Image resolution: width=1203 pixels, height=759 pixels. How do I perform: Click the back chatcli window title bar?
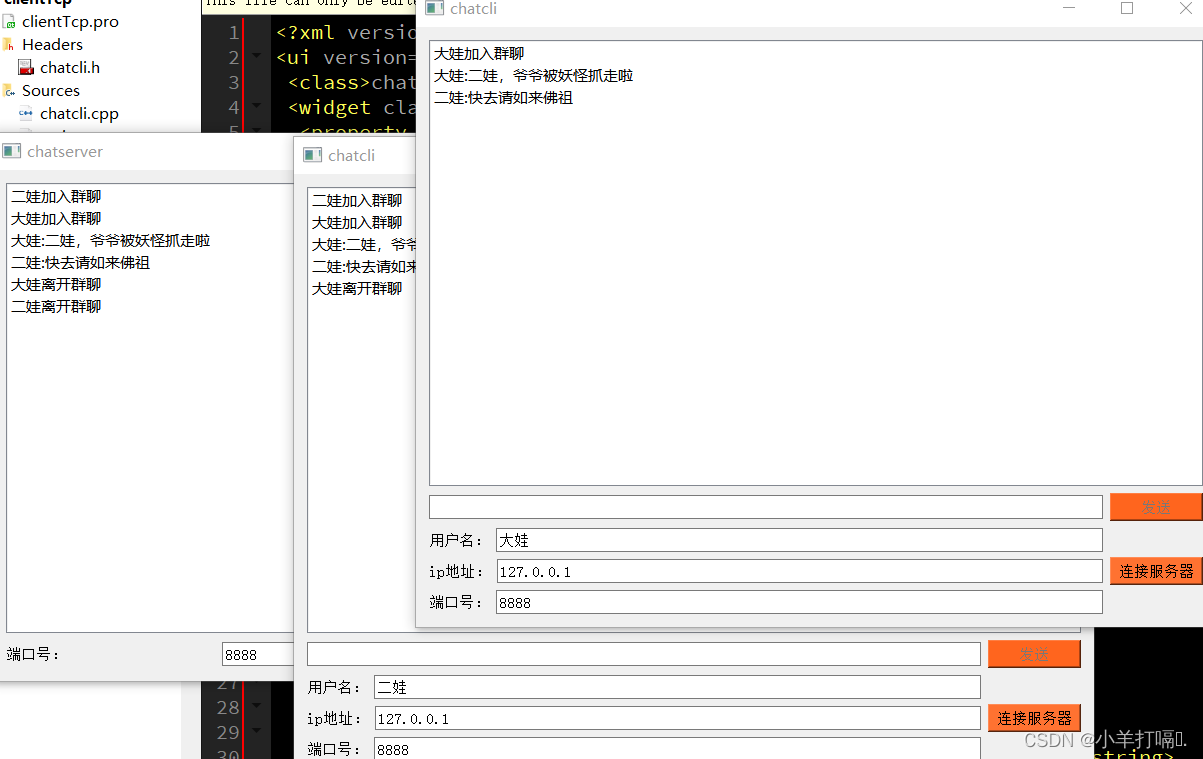(x=355, y=155)
